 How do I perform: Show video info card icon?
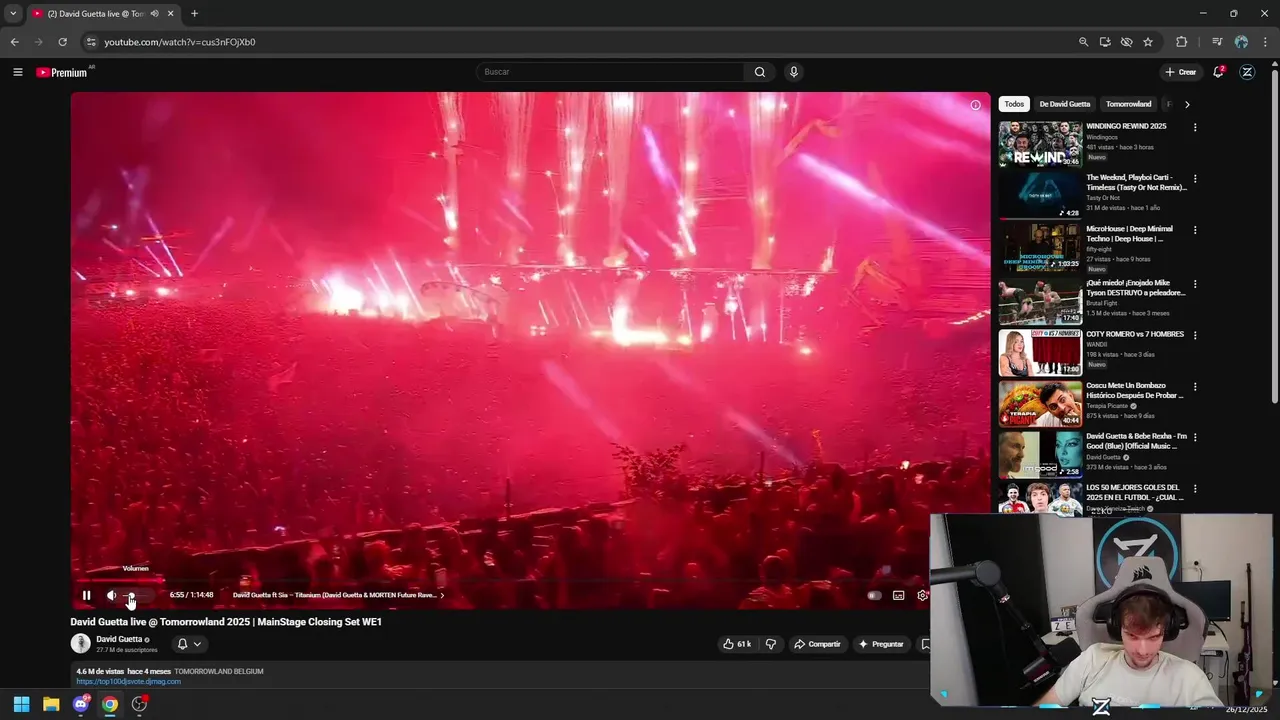(975, 105)
